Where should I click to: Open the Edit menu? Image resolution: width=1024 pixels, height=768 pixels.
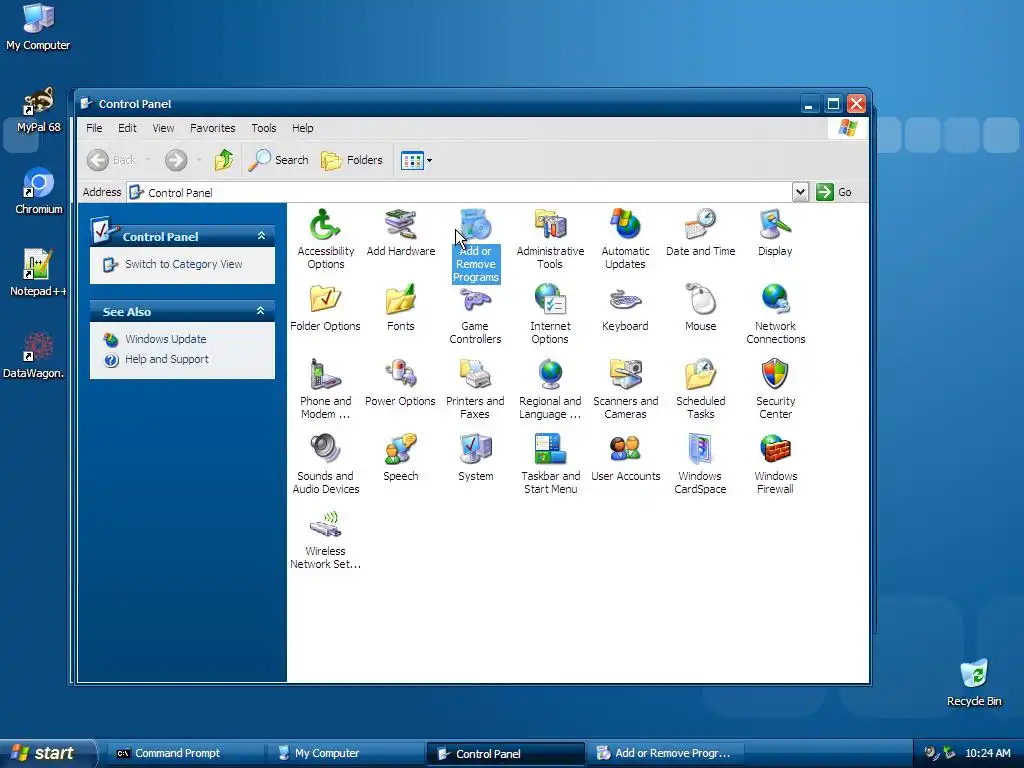tap(127, 128)
